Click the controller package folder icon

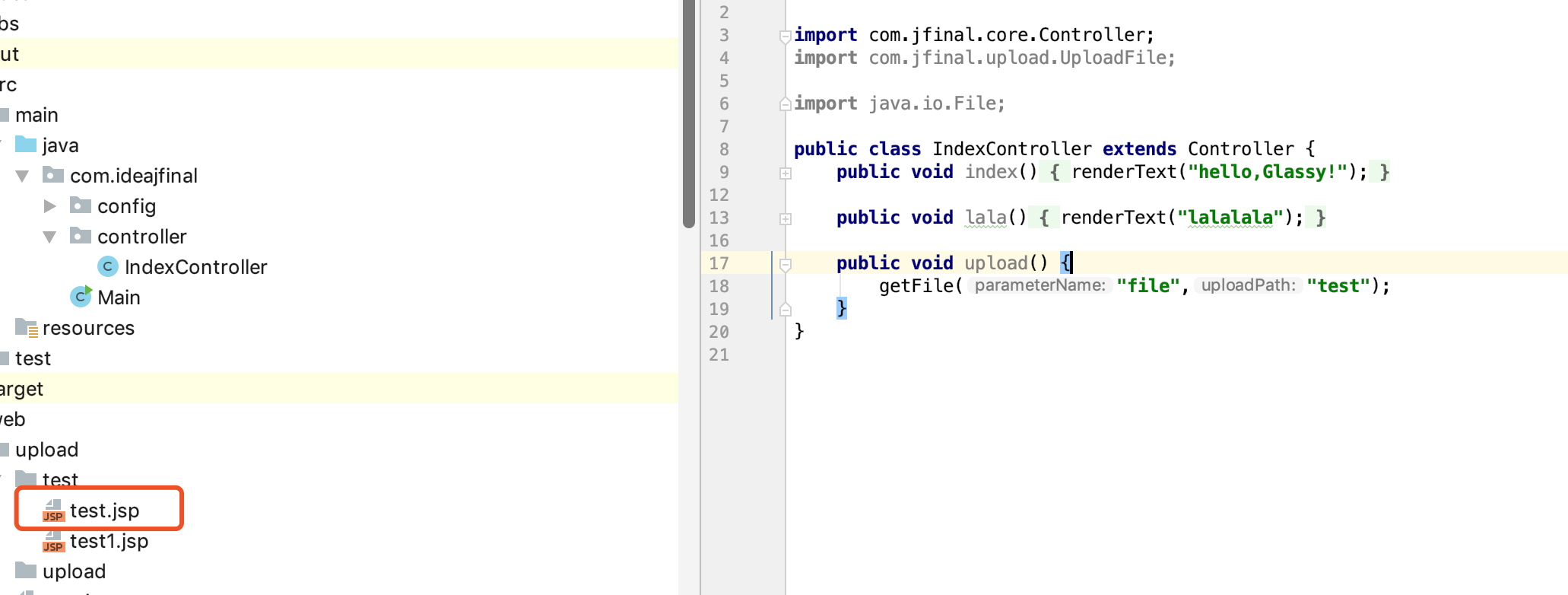81,236
